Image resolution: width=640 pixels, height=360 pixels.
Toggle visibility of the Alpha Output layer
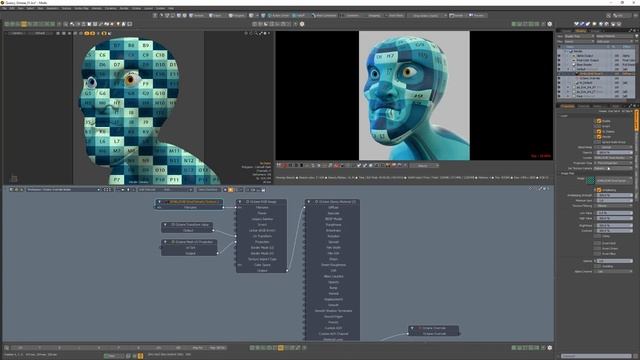tap(559, 56)
